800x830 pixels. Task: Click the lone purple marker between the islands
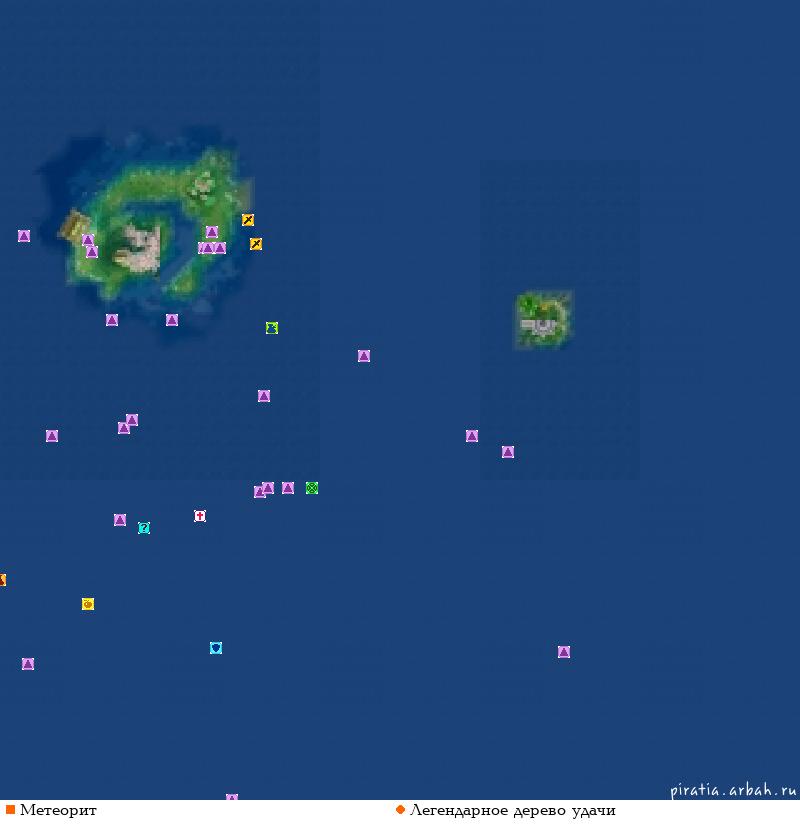click(x=364, y=356)
